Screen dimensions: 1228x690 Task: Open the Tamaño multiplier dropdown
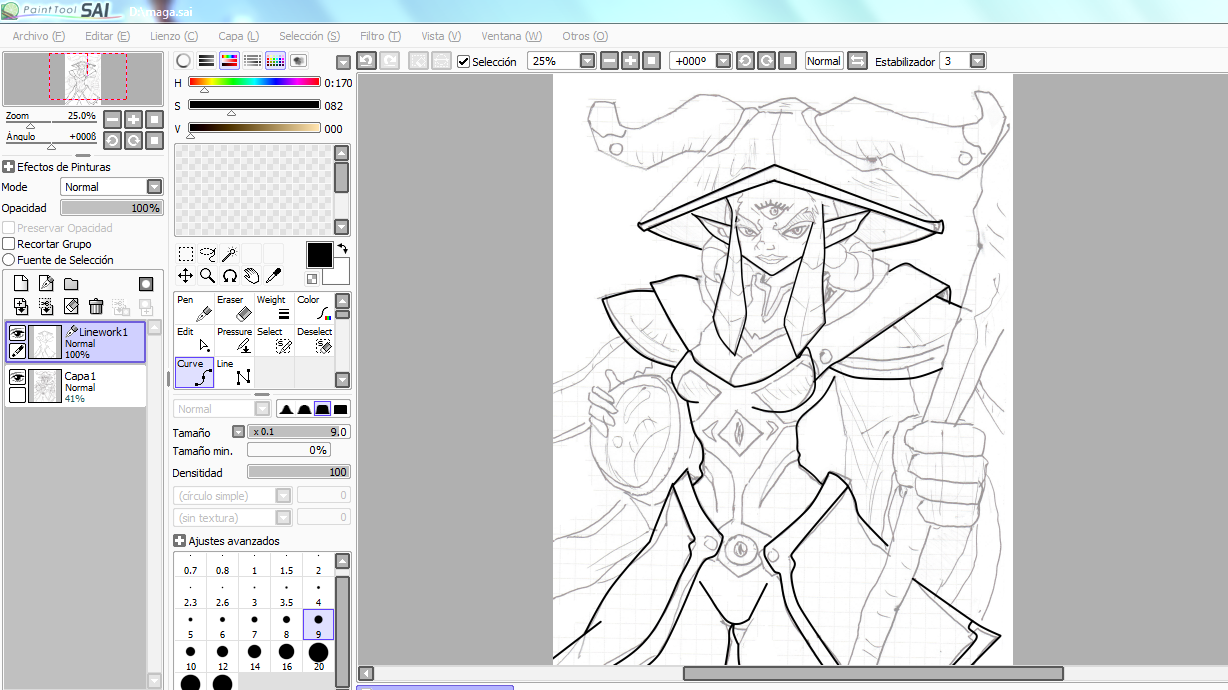tap(238, 432)
